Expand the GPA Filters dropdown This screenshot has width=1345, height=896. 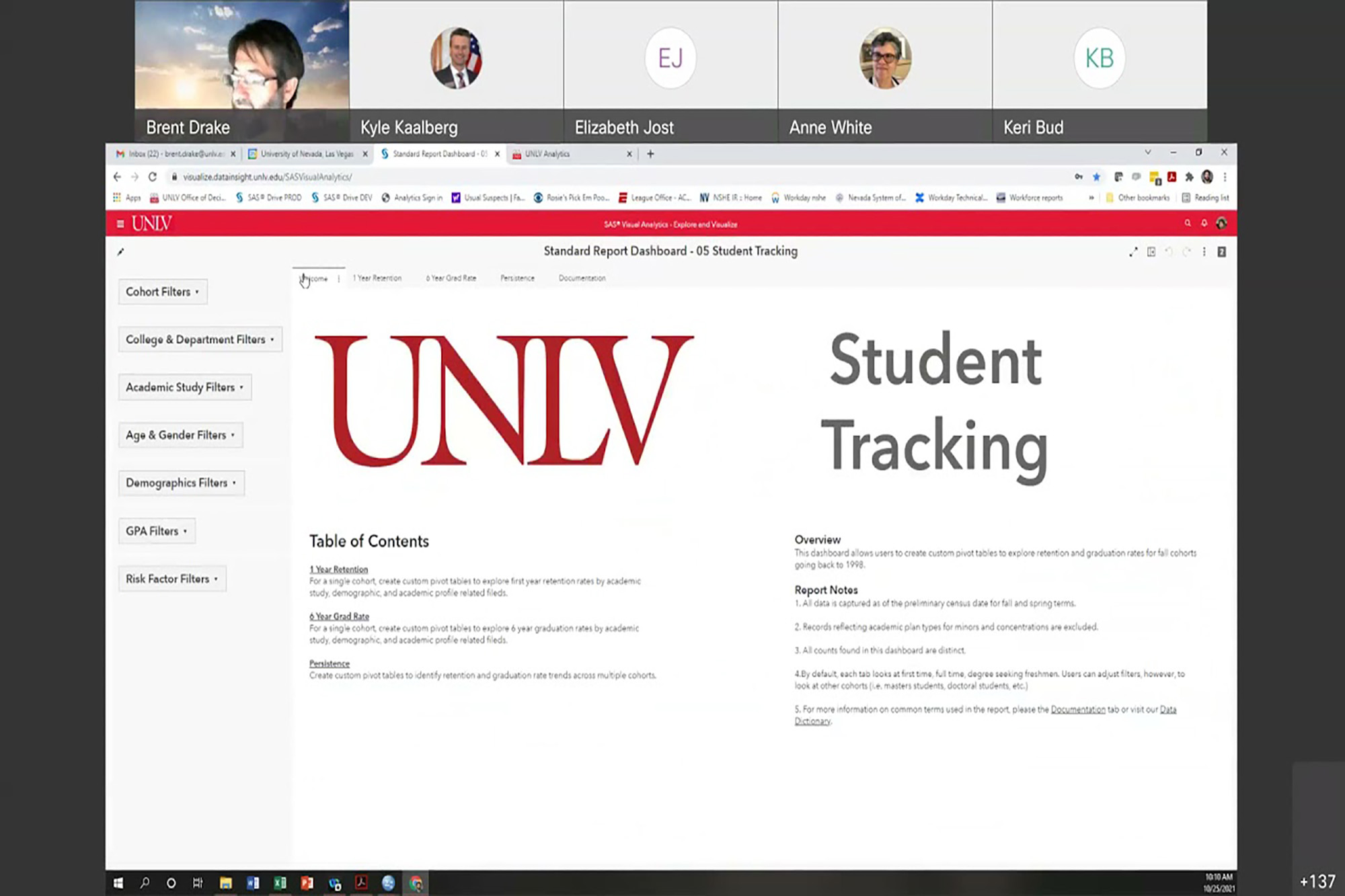(x=157, y=531)
